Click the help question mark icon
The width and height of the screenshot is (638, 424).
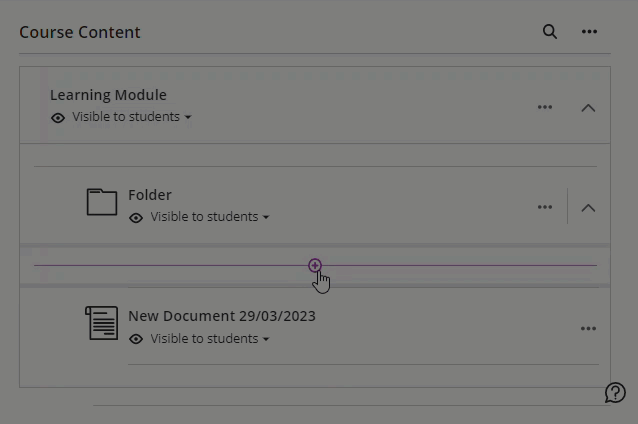point(615,392)
